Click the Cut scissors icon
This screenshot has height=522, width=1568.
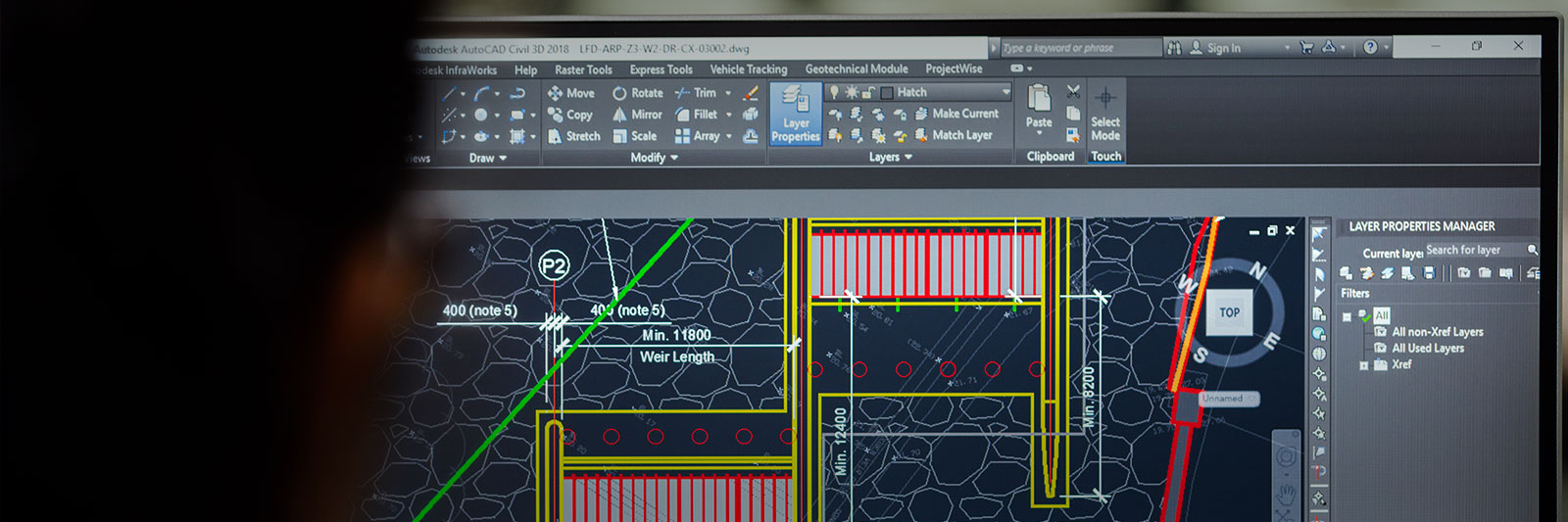(x=1073, y=91)
